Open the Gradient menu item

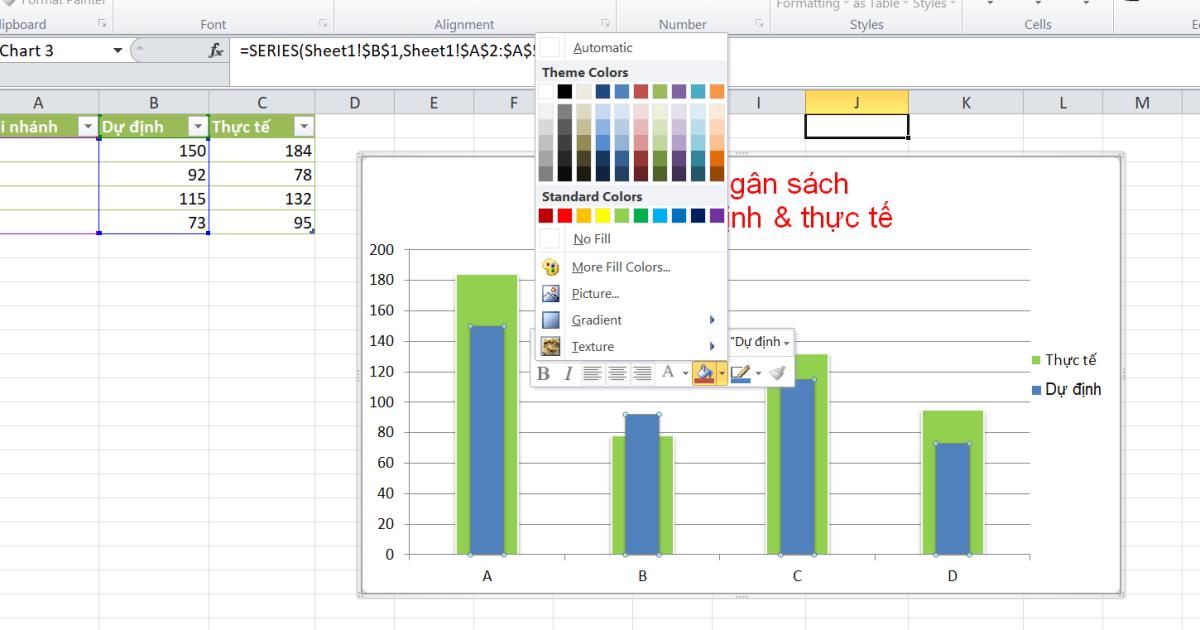(x=631, y=320)
